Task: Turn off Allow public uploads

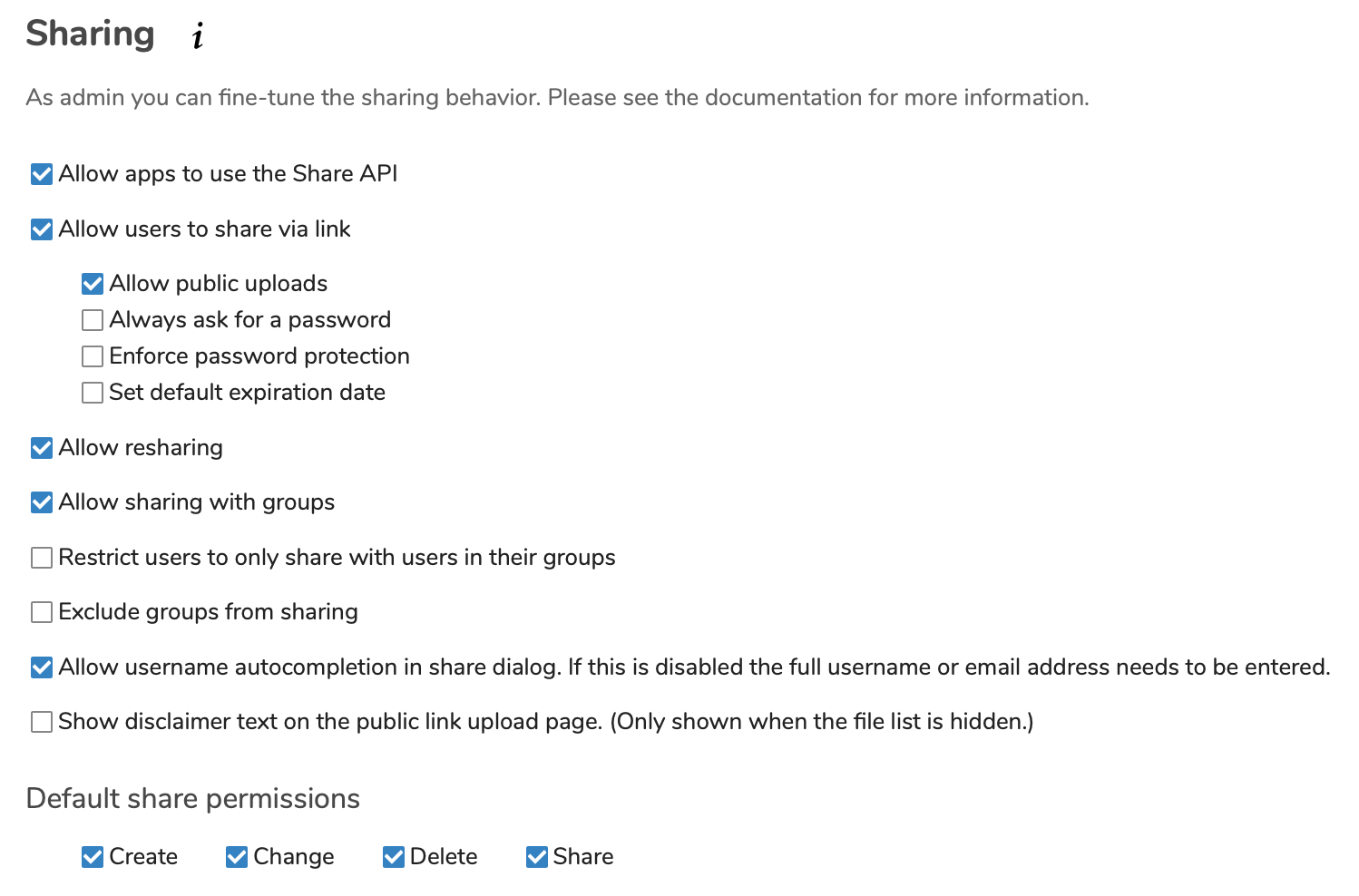Action: pos(93,284)
